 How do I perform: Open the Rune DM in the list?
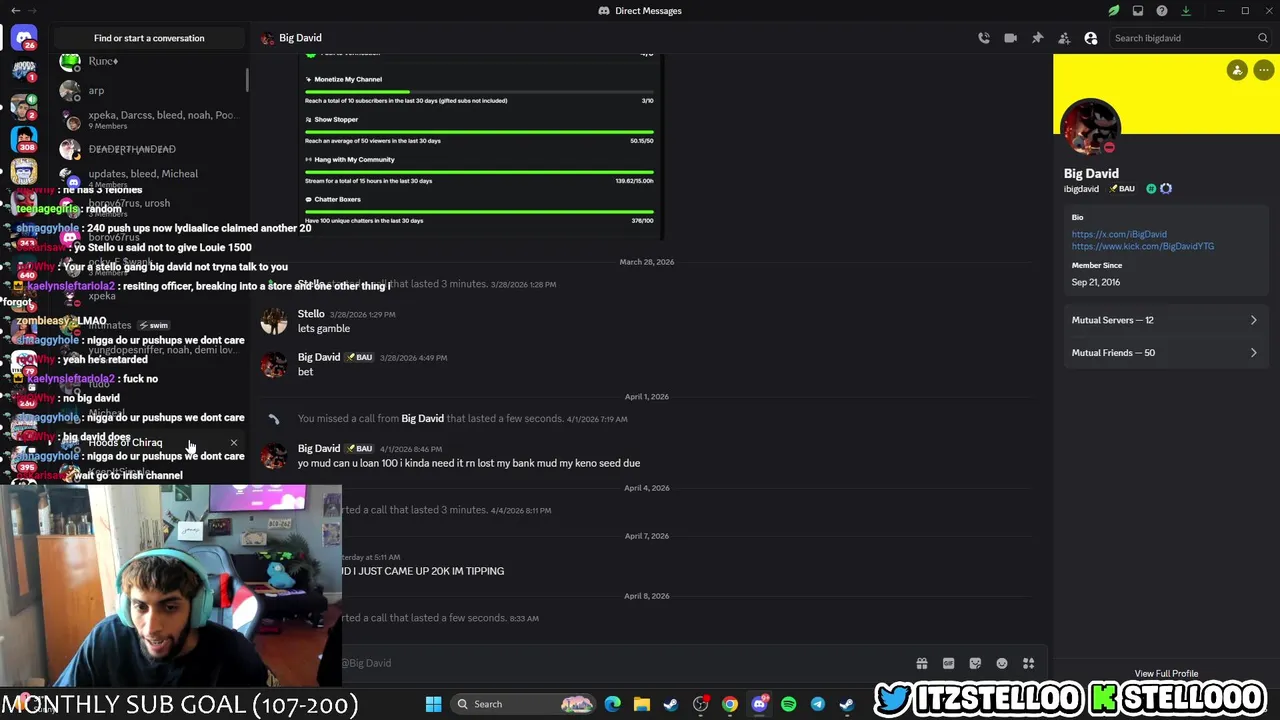tap(148, 62)
